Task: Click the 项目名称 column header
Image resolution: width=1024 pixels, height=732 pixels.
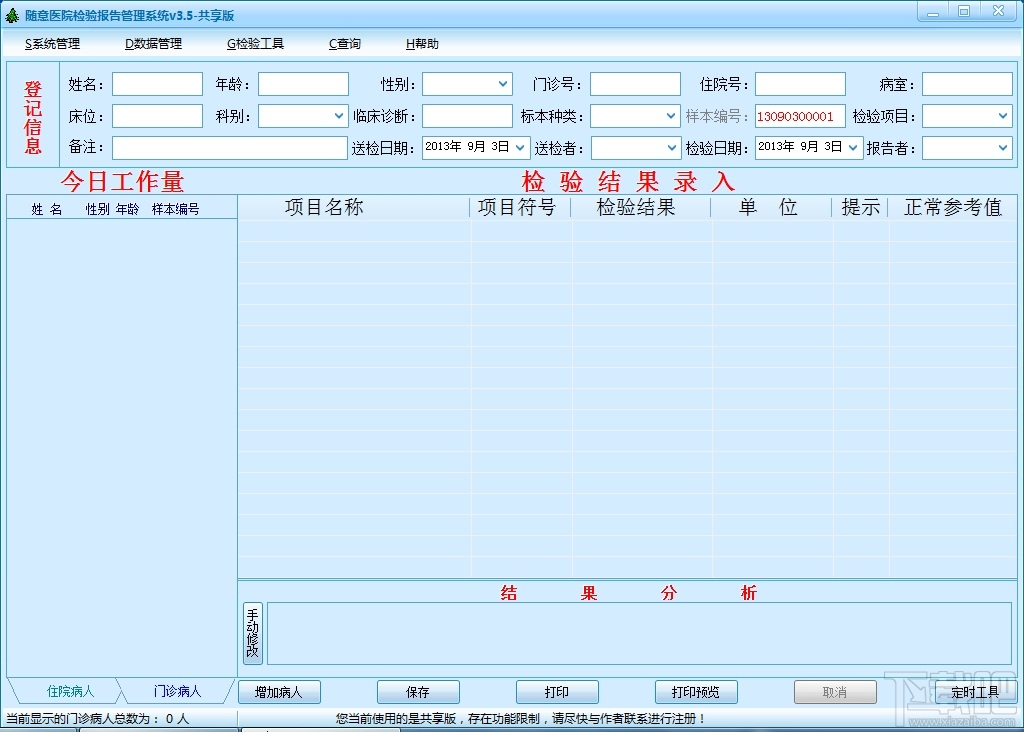Action: pos(353,207)
